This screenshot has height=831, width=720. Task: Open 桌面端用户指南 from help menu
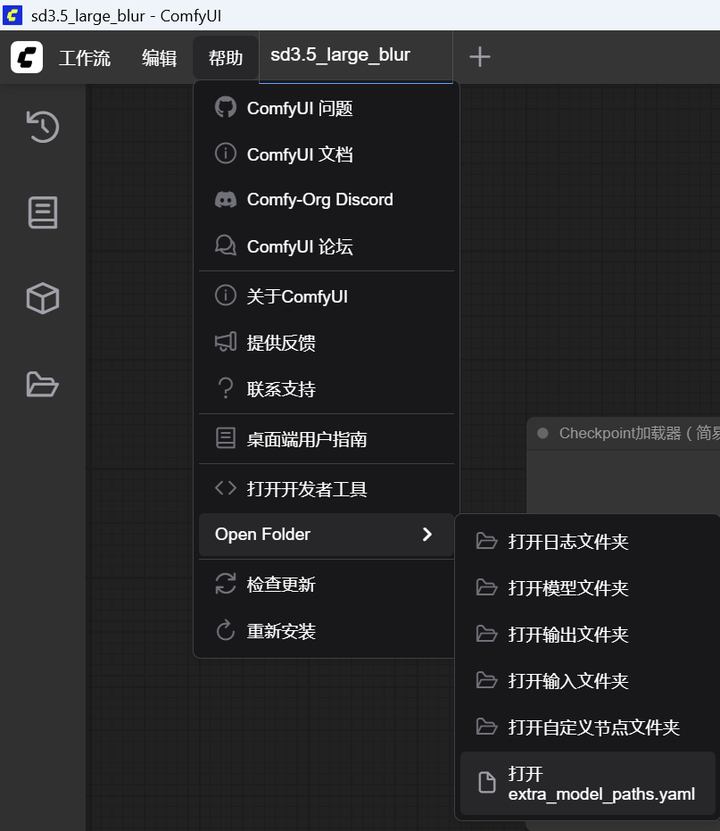click(x=326, y=439)
